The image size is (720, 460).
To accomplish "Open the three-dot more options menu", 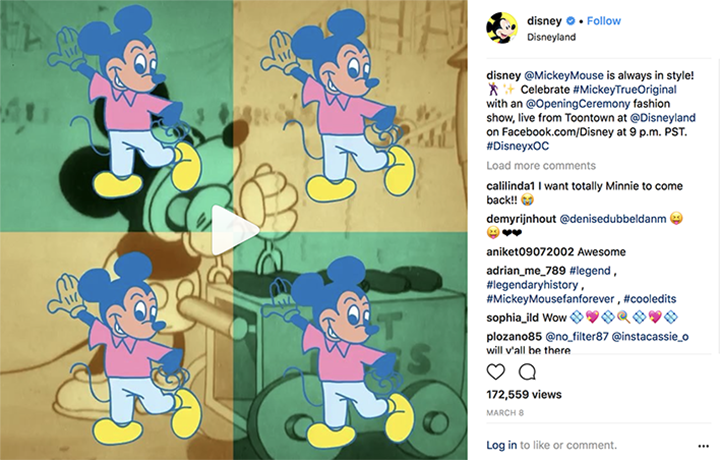I will 703,446.
